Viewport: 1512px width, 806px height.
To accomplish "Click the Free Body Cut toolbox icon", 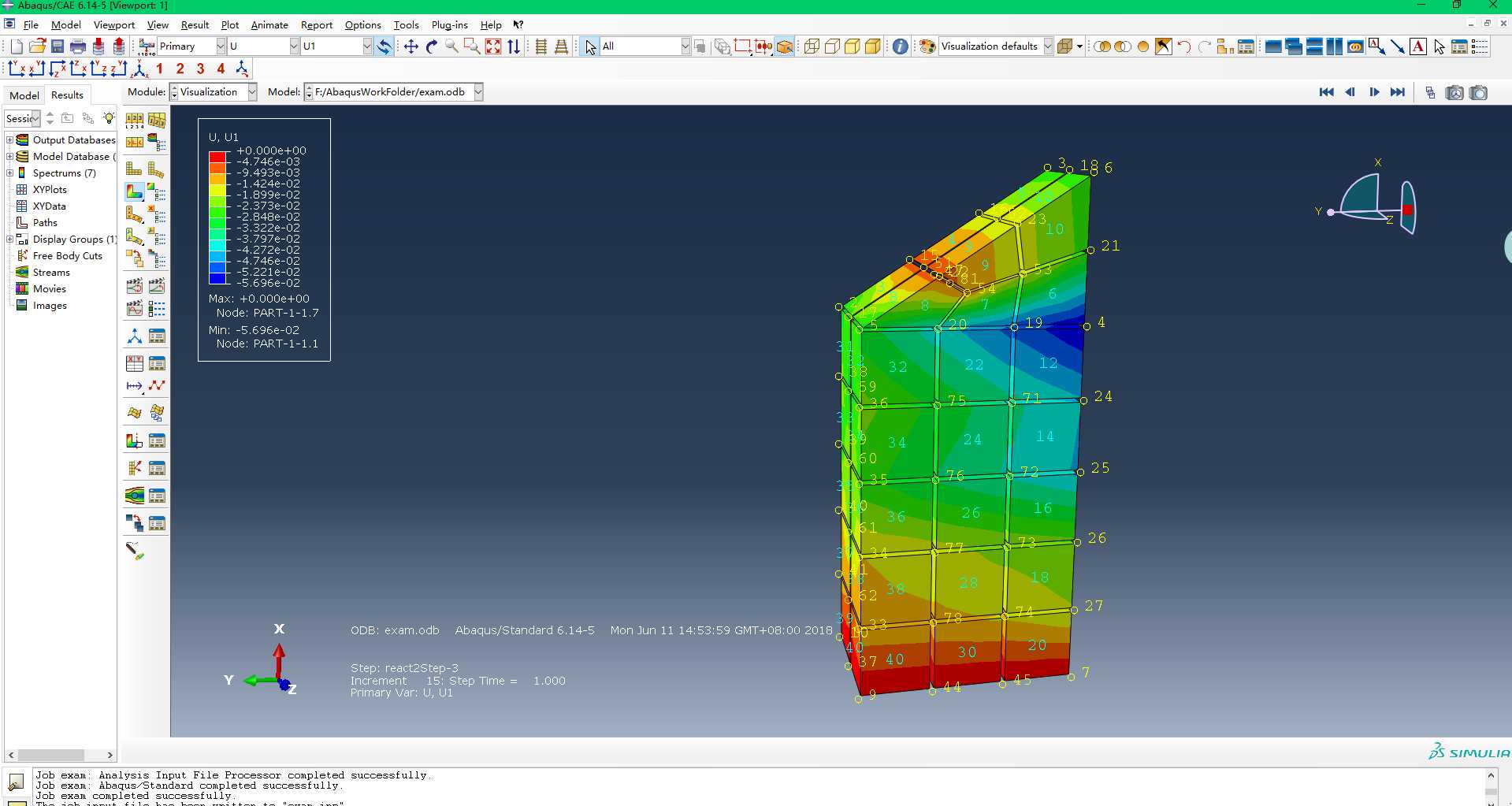I will [135, 468].
